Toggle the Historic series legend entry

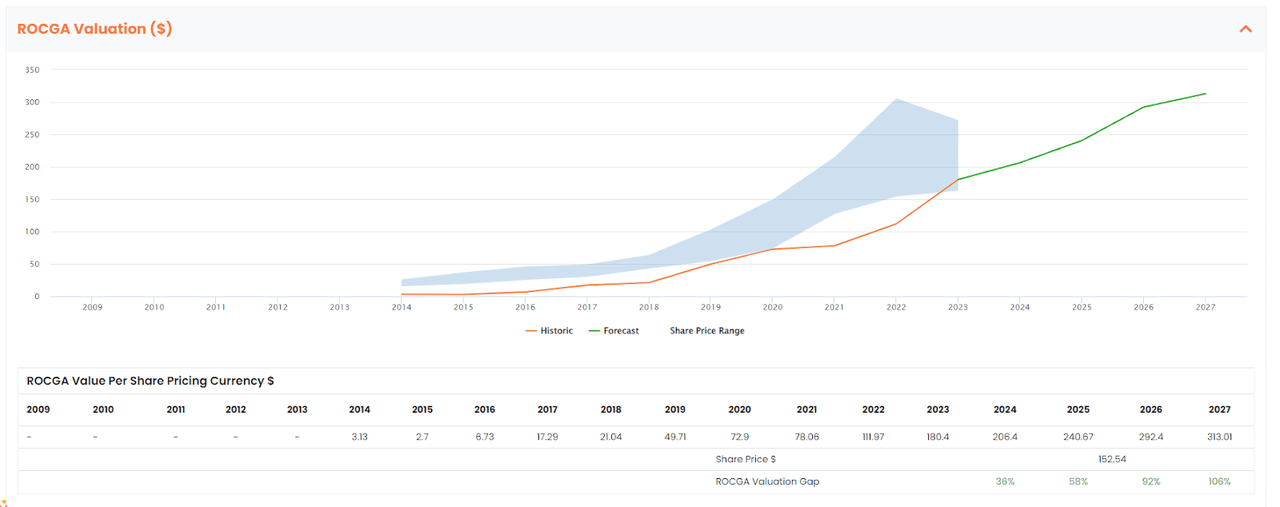click(549, 331)
